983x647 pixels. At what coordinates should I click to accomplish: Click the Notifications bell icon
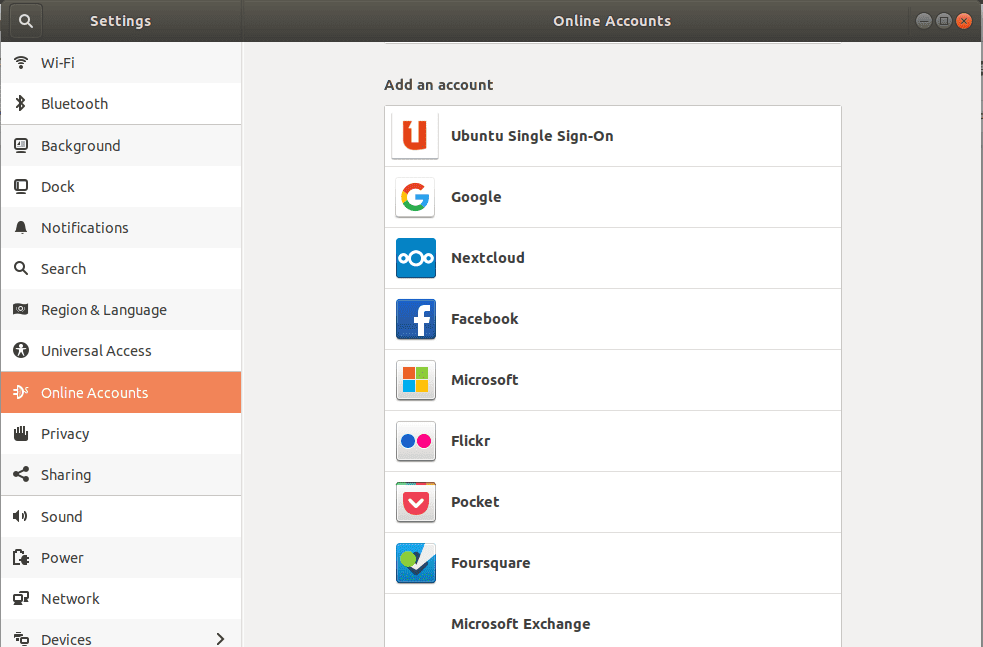point(21,228)
